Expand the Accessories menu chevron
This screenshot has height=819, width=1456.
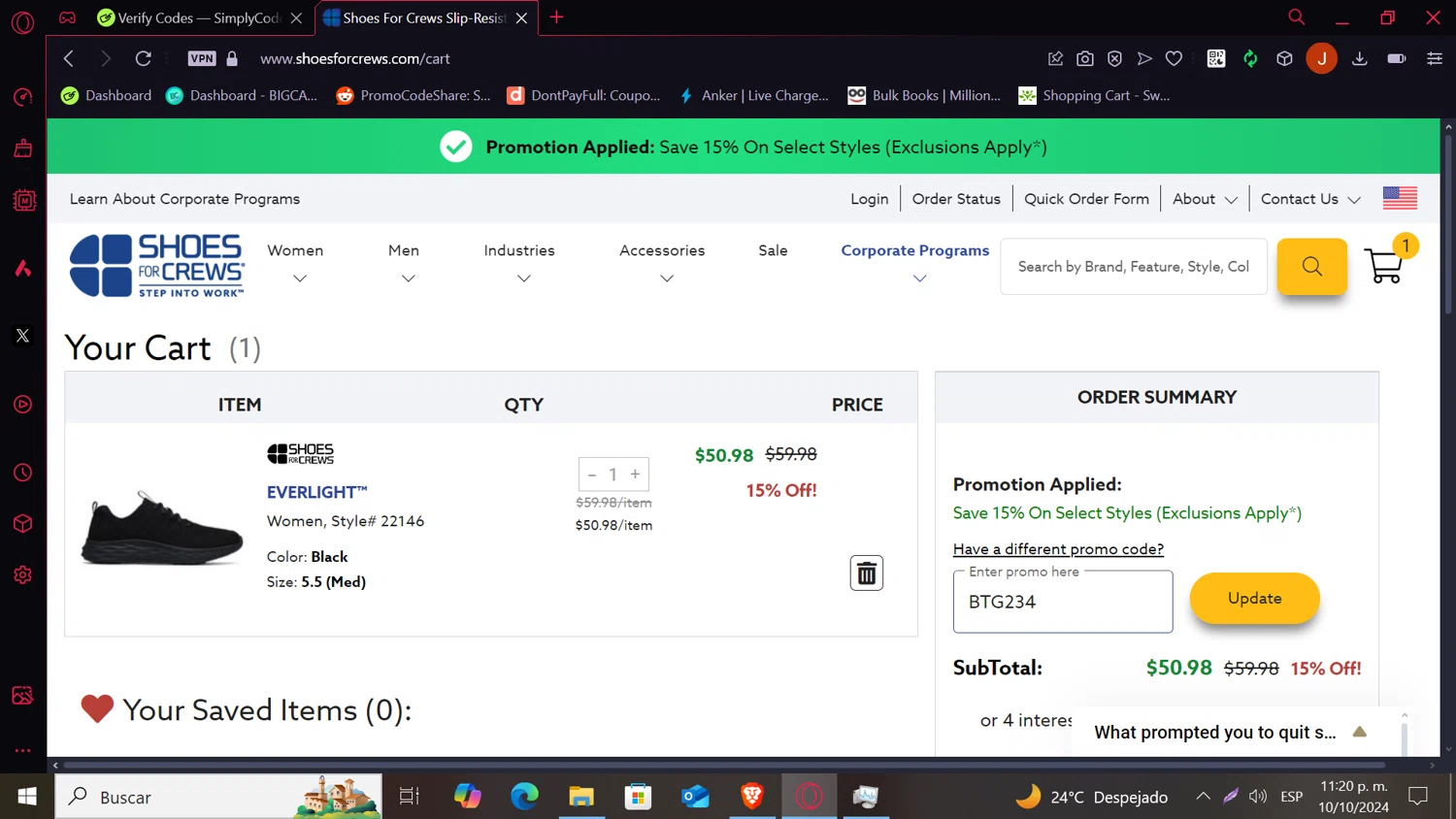667,278
